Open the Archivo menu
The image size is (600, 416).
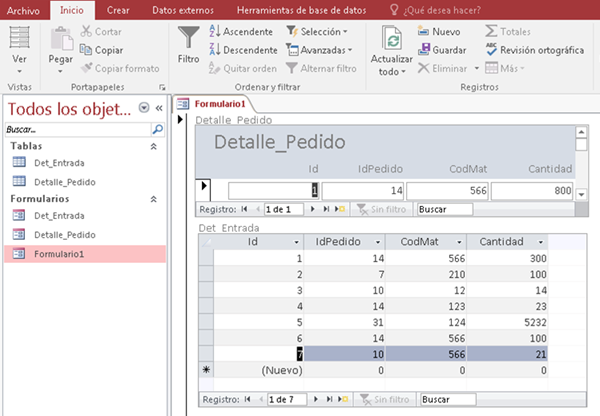23,10
